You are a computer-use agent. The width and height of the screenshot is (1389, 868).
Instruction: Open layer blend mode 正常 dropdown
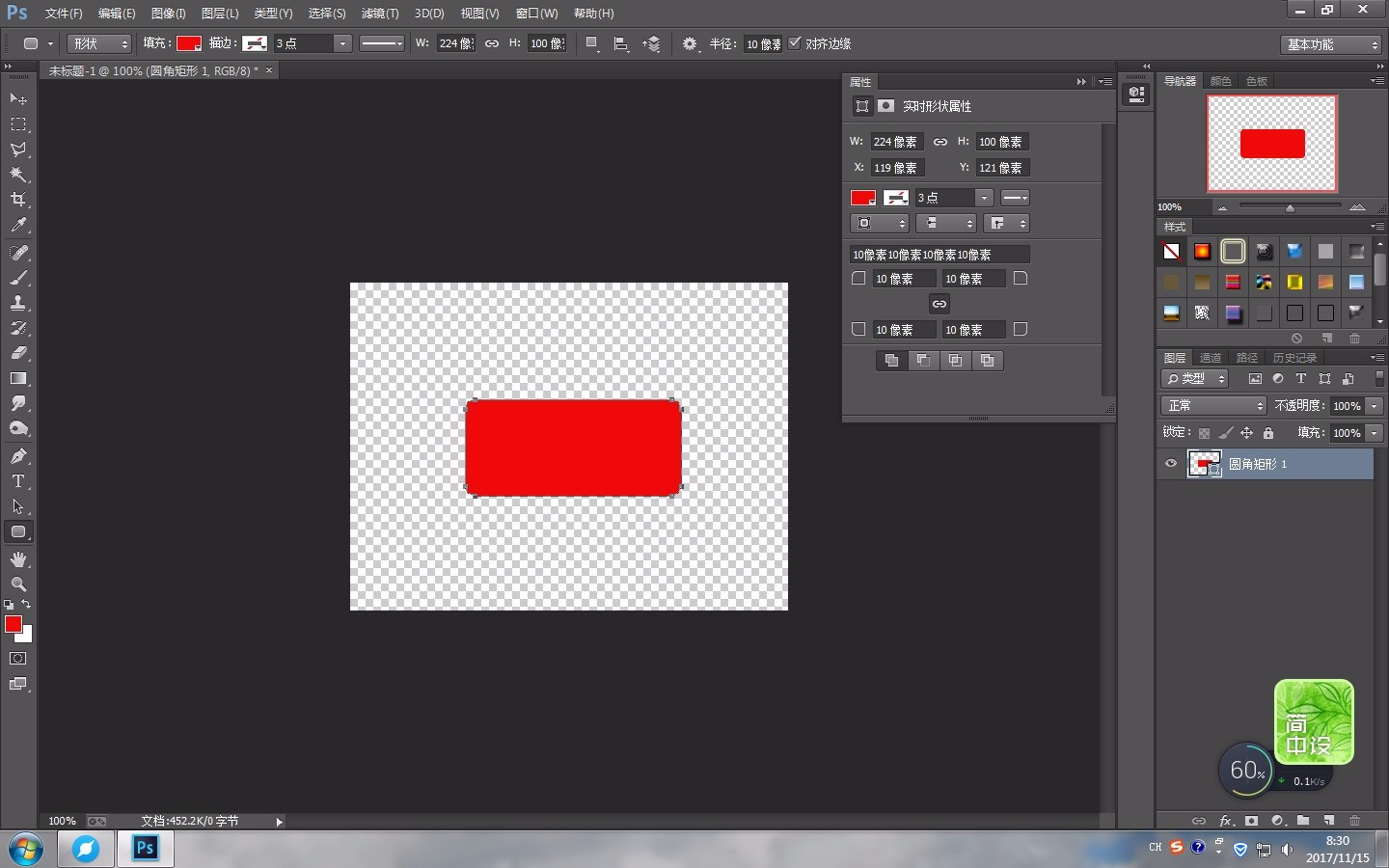pos(1213,406)
